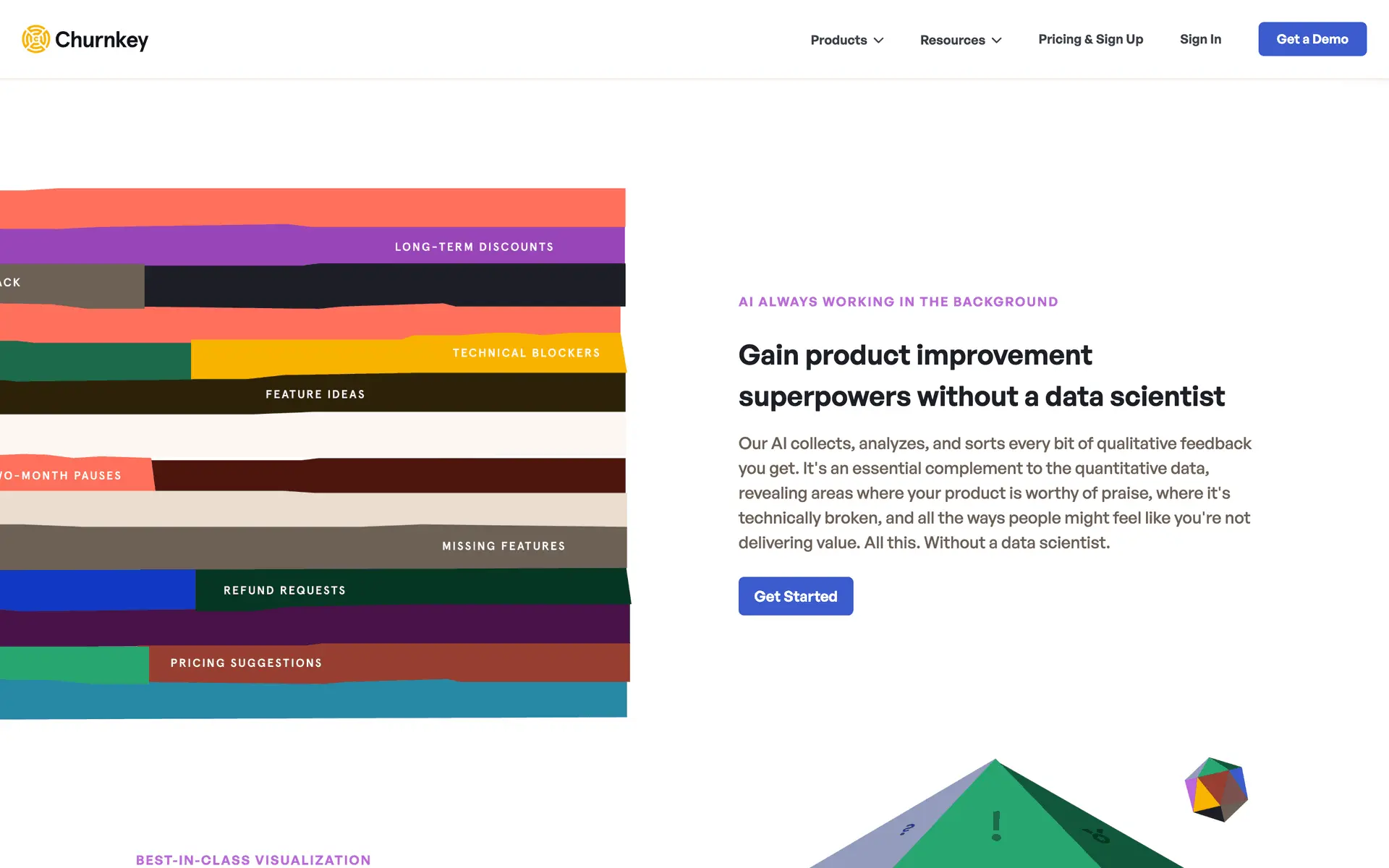Image resolution: width=1389 pixels, height=868 pixels.
Task: Click the Sign In link
Action: coord(1200,39)
